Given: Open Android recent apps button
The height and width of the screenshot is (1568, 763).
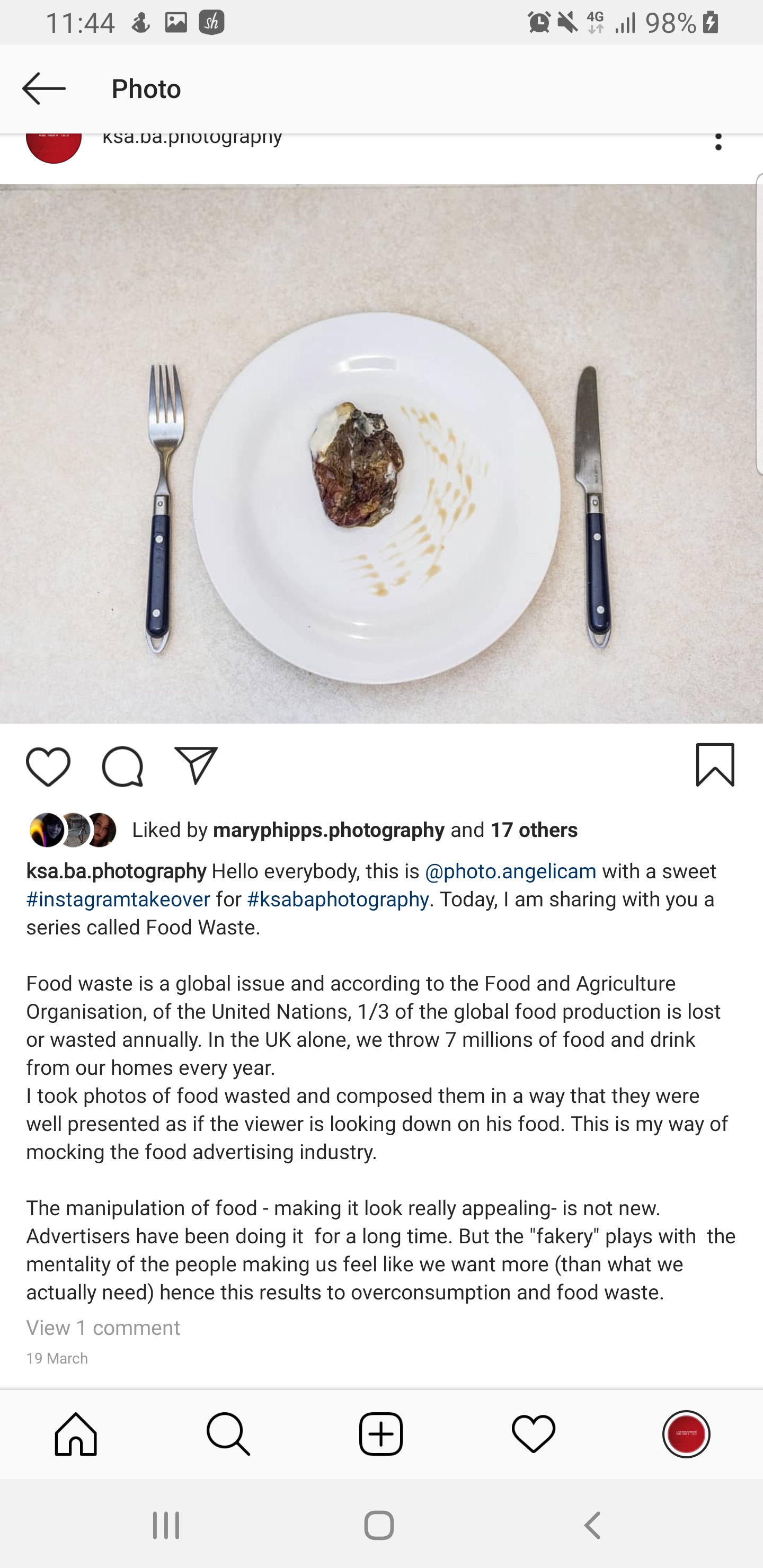Looking at the screenshot, I should (x=166, y=1526).
